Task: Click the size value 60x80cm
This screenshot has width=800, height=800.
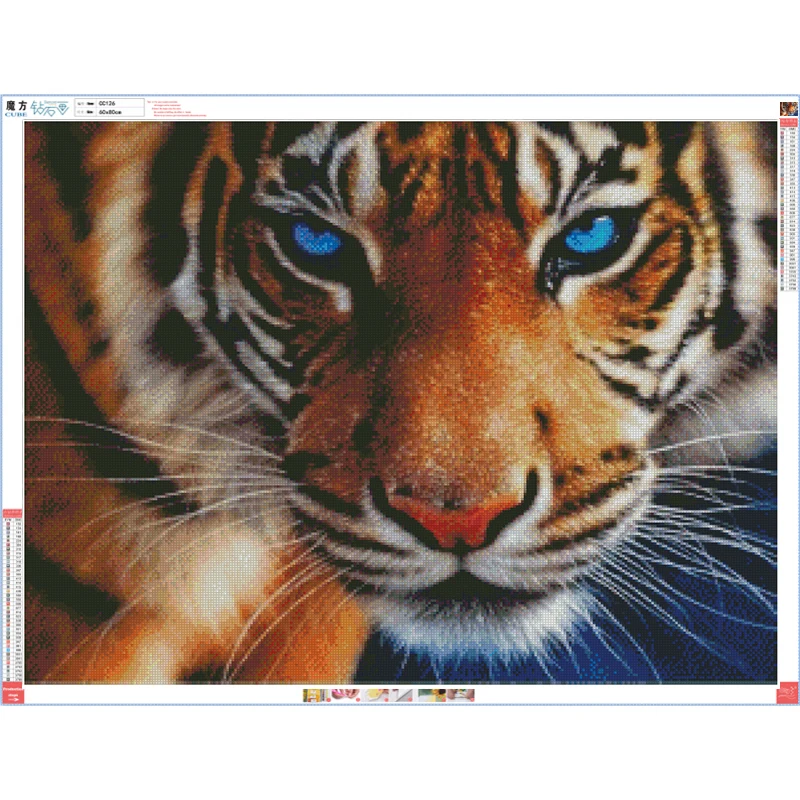Action: (110, 112)
